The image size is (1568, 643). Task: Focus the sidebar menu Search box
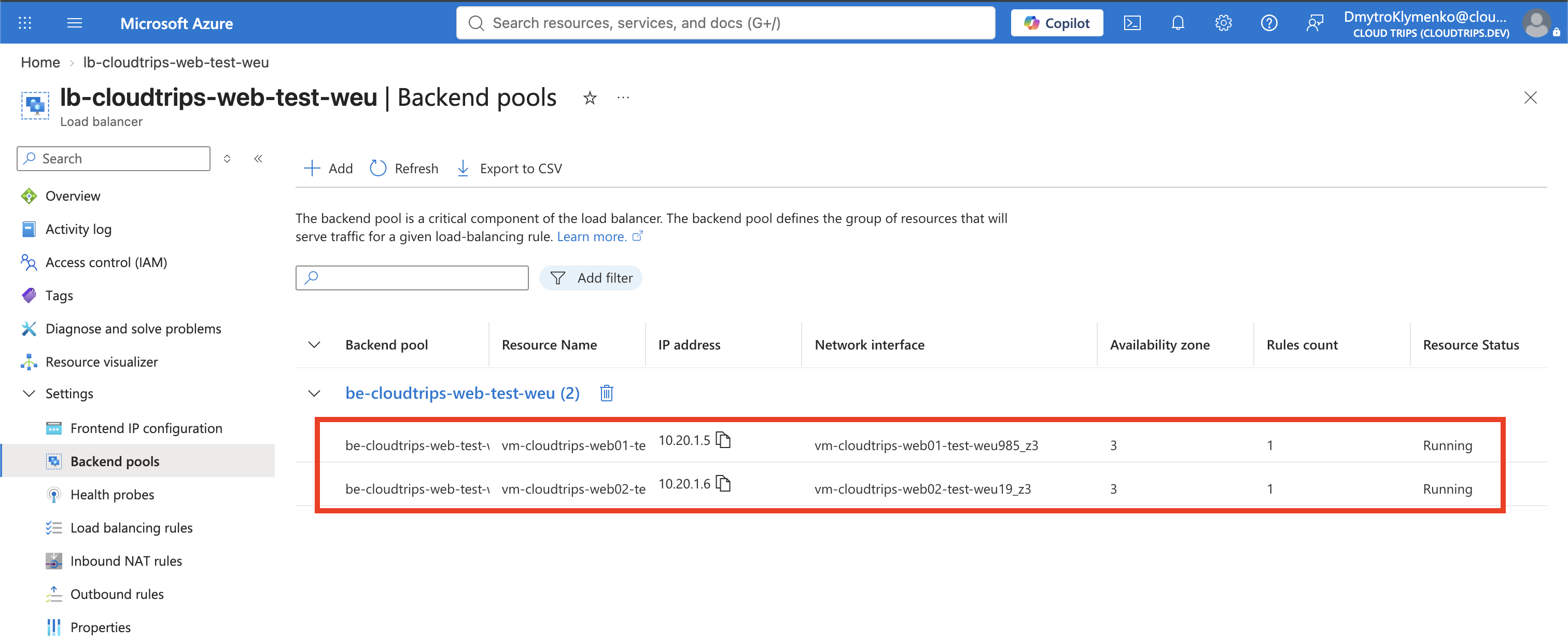(x=114, y=158)
